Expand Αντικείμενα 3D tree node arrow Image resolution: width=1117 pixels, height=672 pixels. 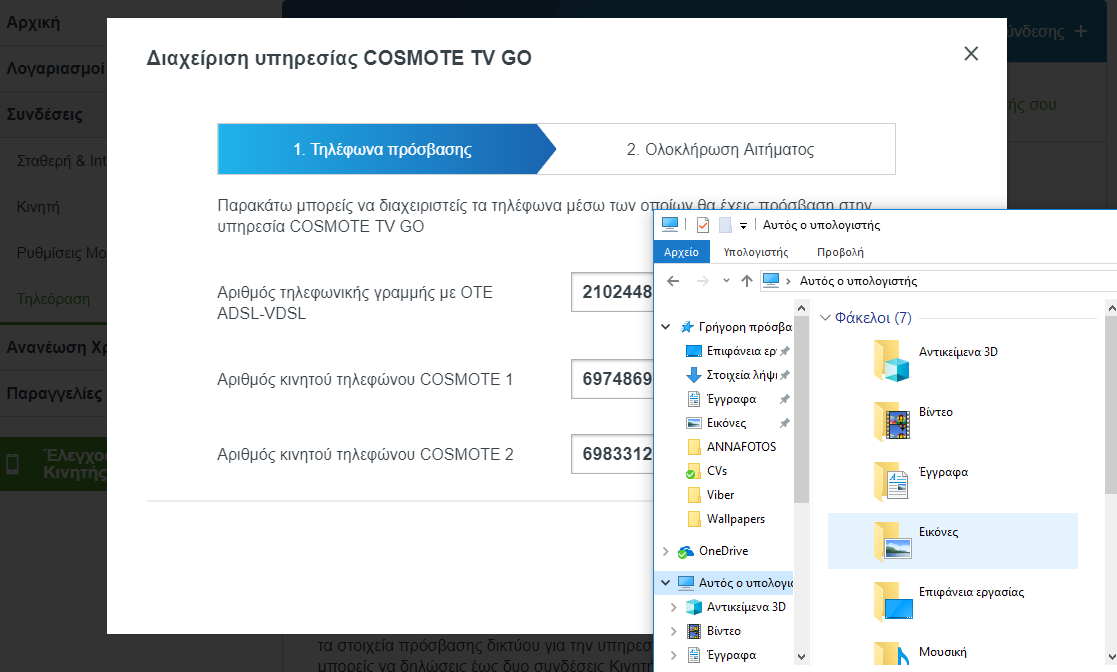click(x=673, y=607)
